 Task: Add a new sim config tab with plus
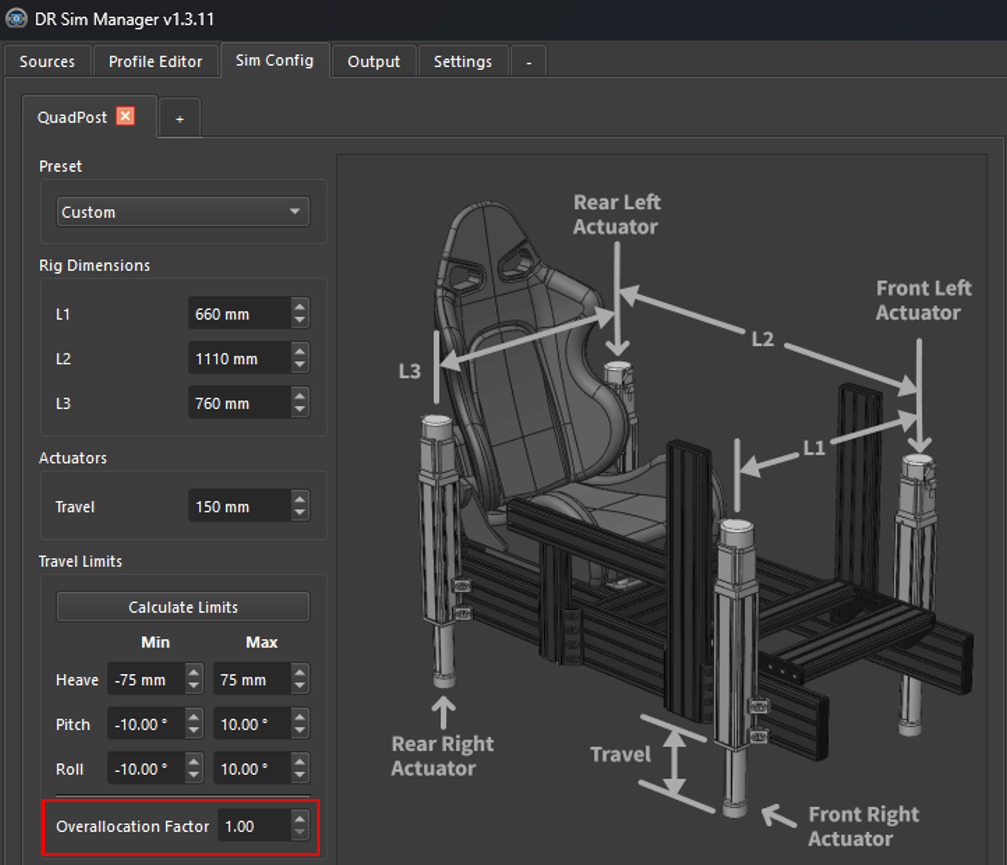[x=180, y=118]
